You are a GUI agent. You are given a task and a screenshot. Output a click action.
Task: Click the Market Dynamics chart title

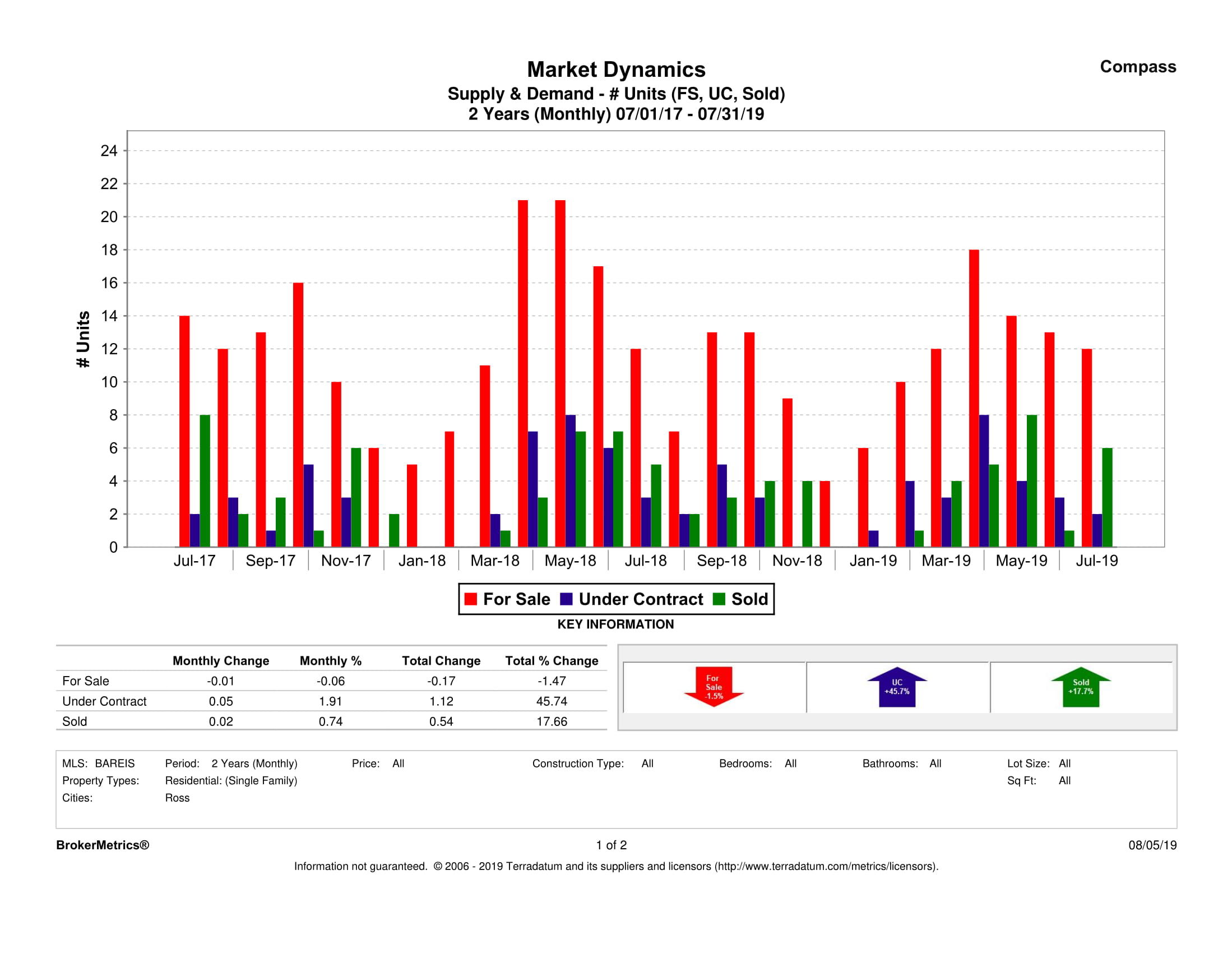click(616, 70)
